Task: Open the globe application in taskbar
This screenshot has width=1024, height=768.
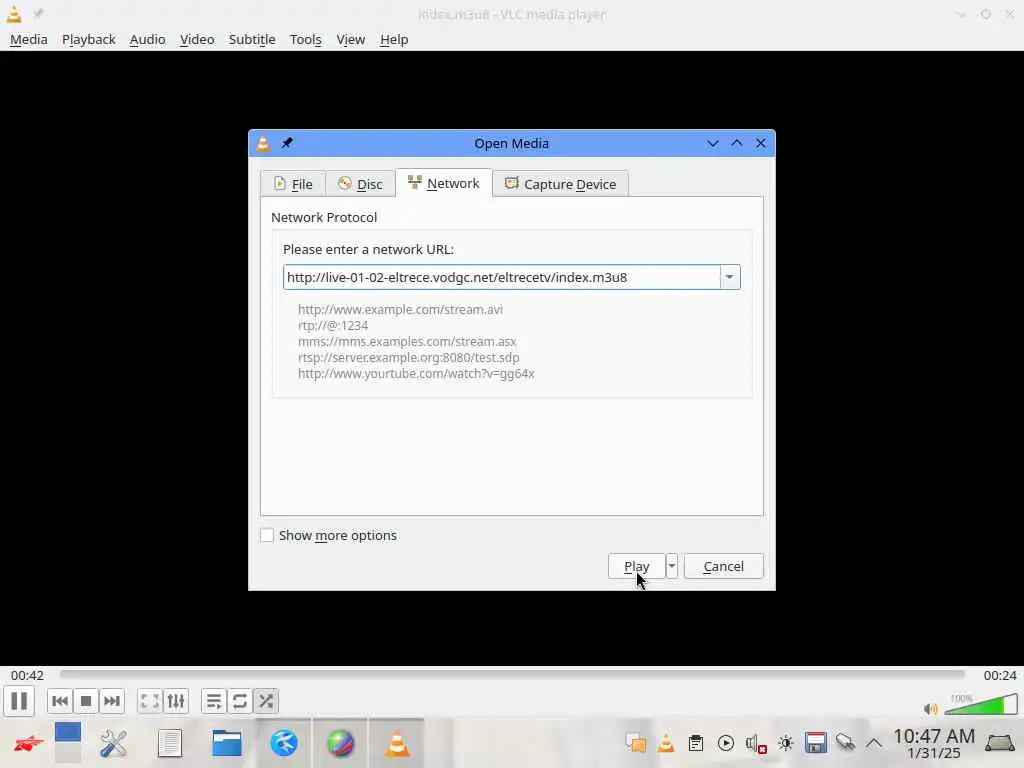Action: pyautogui.click(x=340, y=743)
